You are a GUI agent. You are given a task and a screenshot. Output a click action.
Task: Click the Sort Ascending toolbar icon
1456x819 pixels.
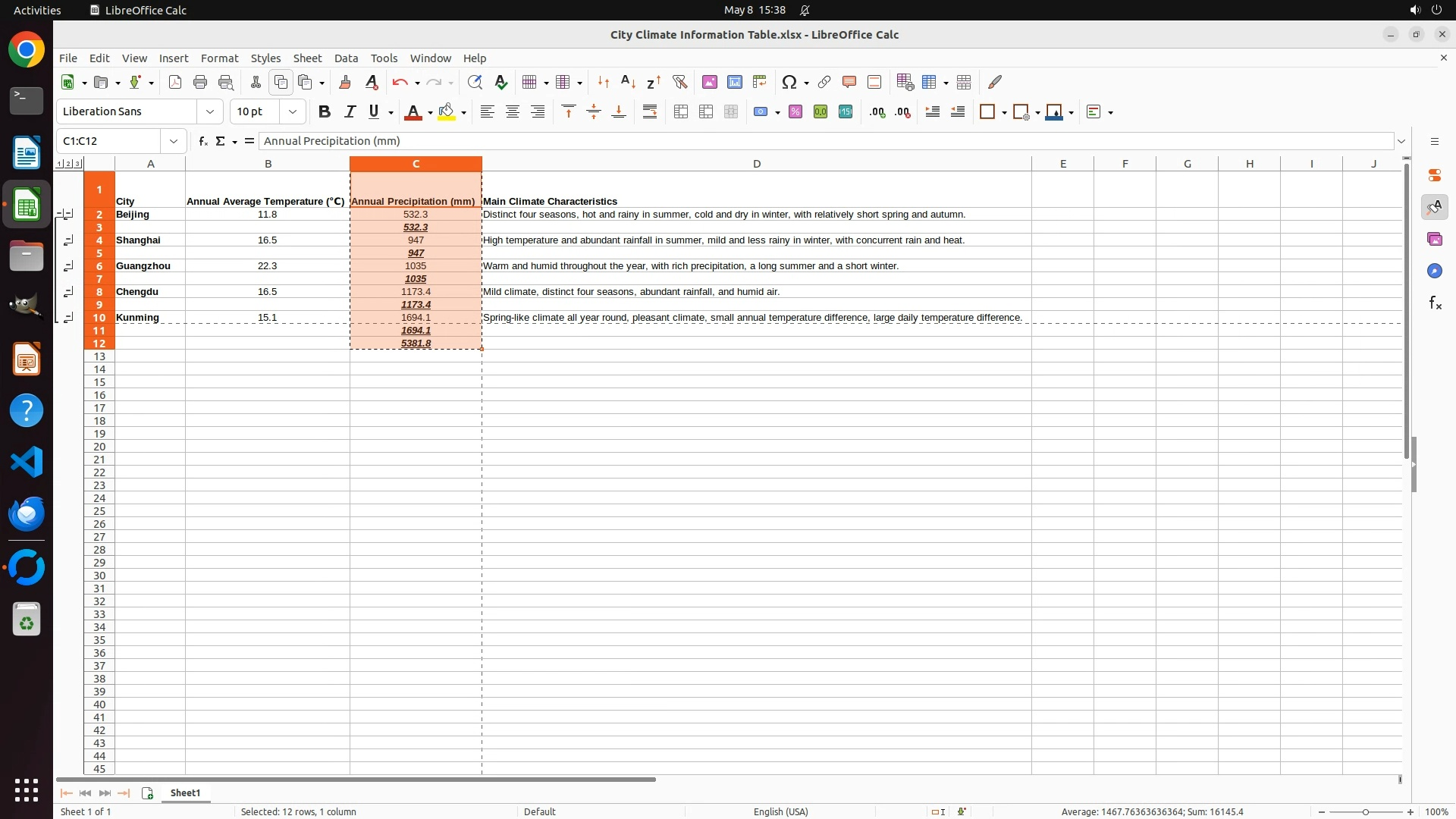628,82
